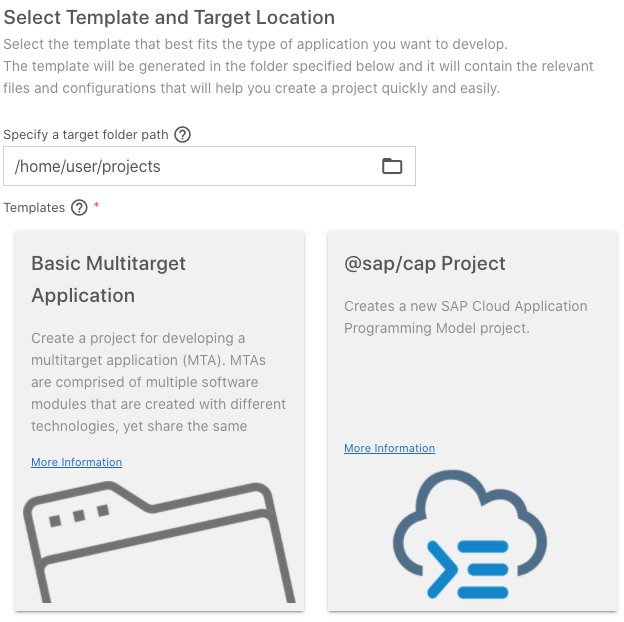624x622 pixels.
Task: Open the folder browse icon in path field
Action: point(392,166)
